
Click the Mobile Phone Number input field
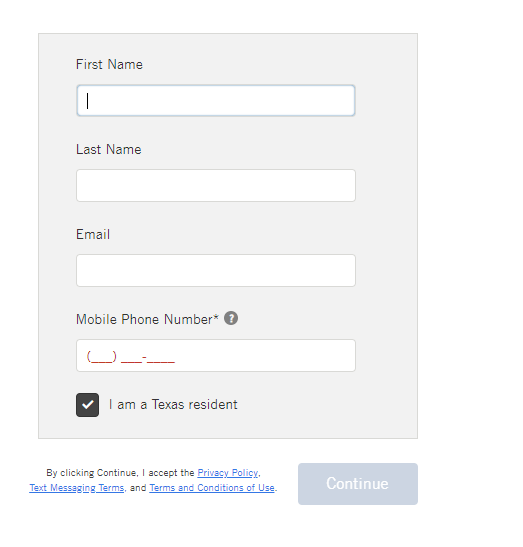[216, 355]
